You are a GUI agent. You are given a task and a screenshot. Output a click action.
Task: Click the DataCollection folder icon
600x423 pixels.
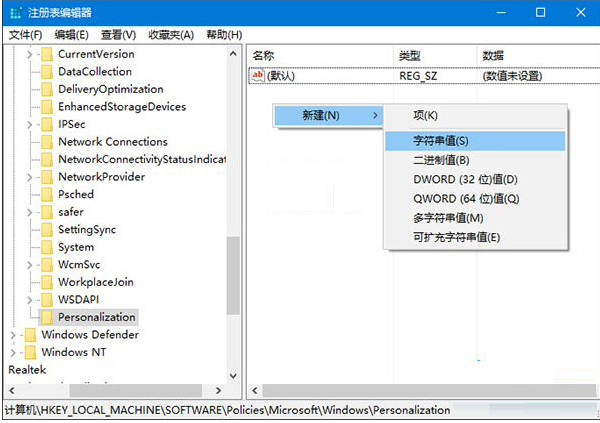pyautogui.click(x=45, y=72)
